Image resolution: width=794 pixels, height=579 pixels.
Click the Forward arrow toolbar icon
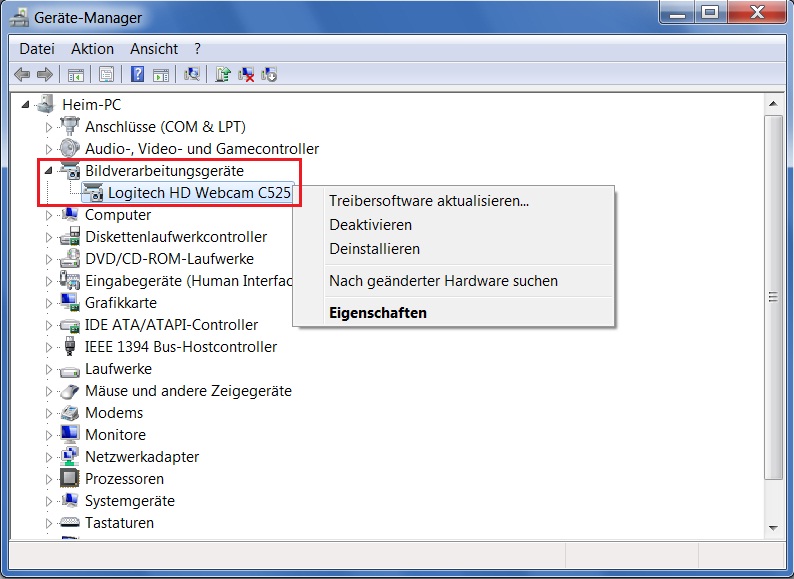click(45, 75)
